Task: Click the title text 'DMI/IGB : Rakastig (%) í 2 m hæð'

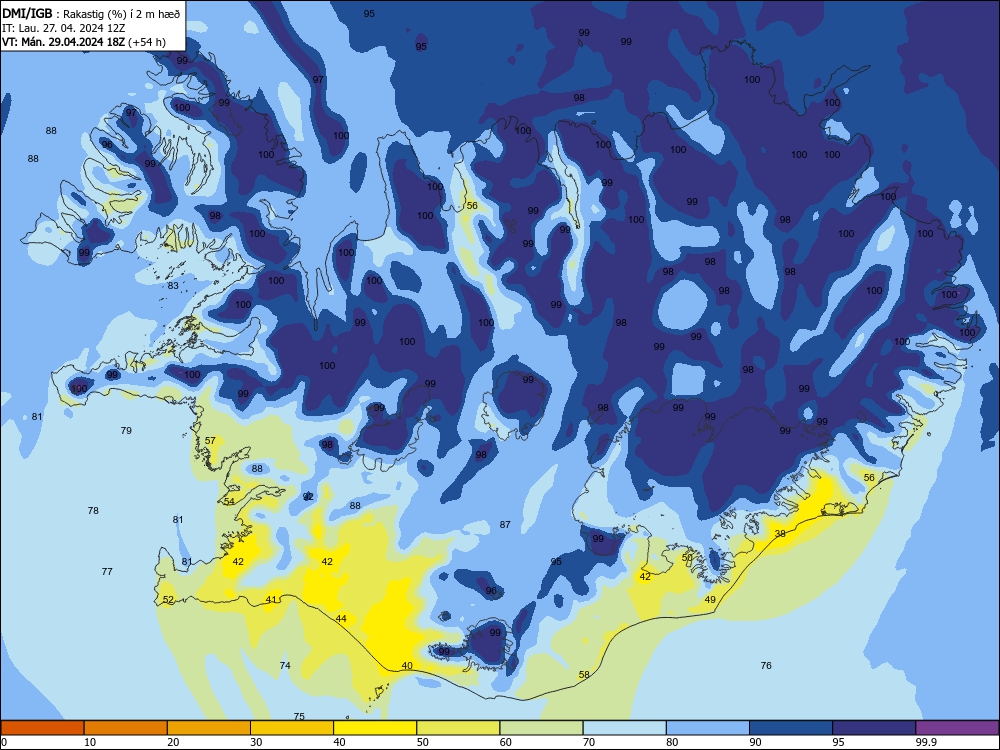Action: pos(92,14)
